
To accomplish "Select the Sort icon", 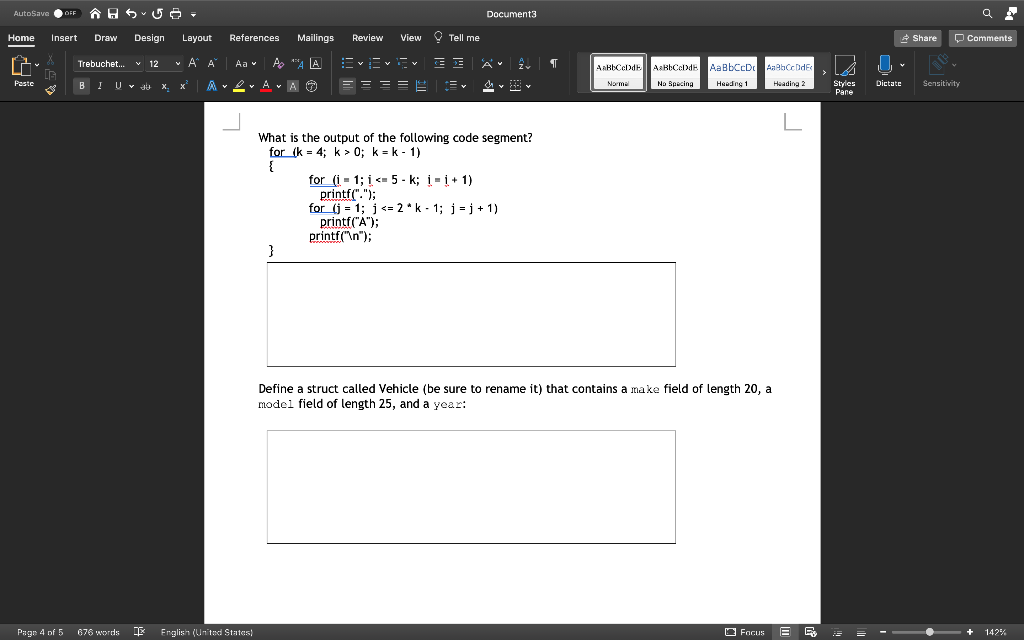I will [x=524, y=63].
